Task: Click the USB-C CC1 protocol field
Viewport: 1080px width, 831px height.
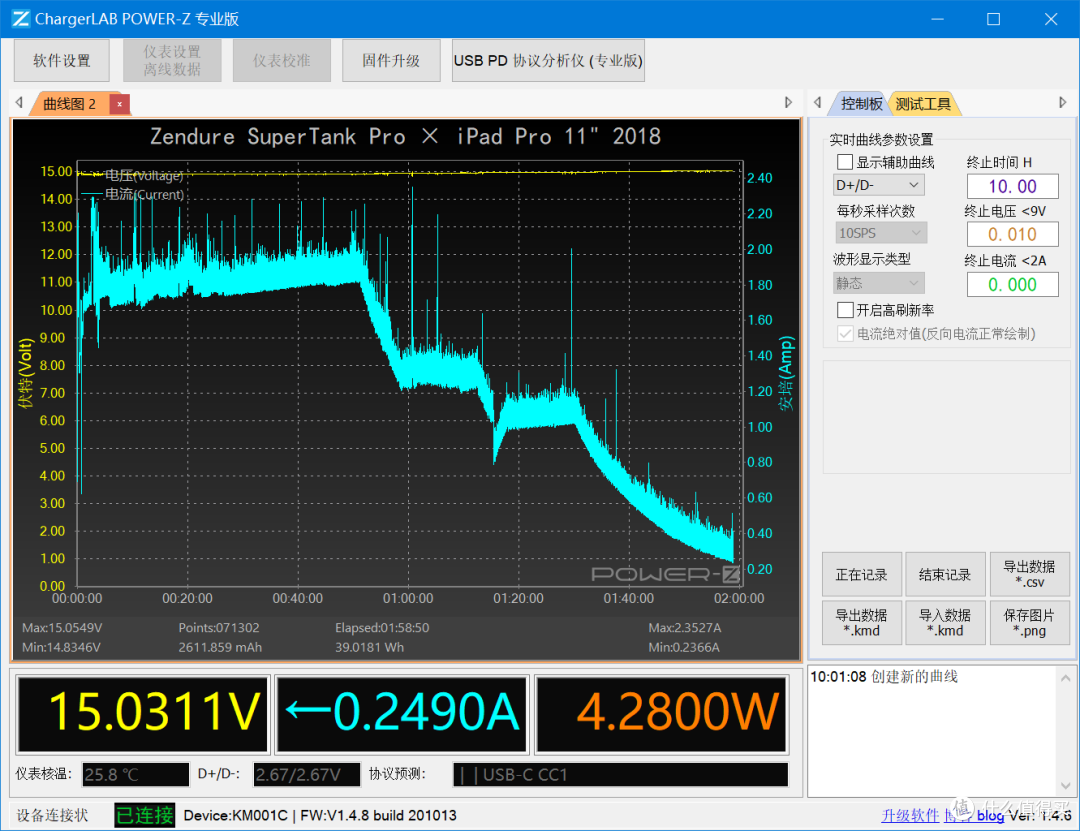Action: tap(620, 774)
